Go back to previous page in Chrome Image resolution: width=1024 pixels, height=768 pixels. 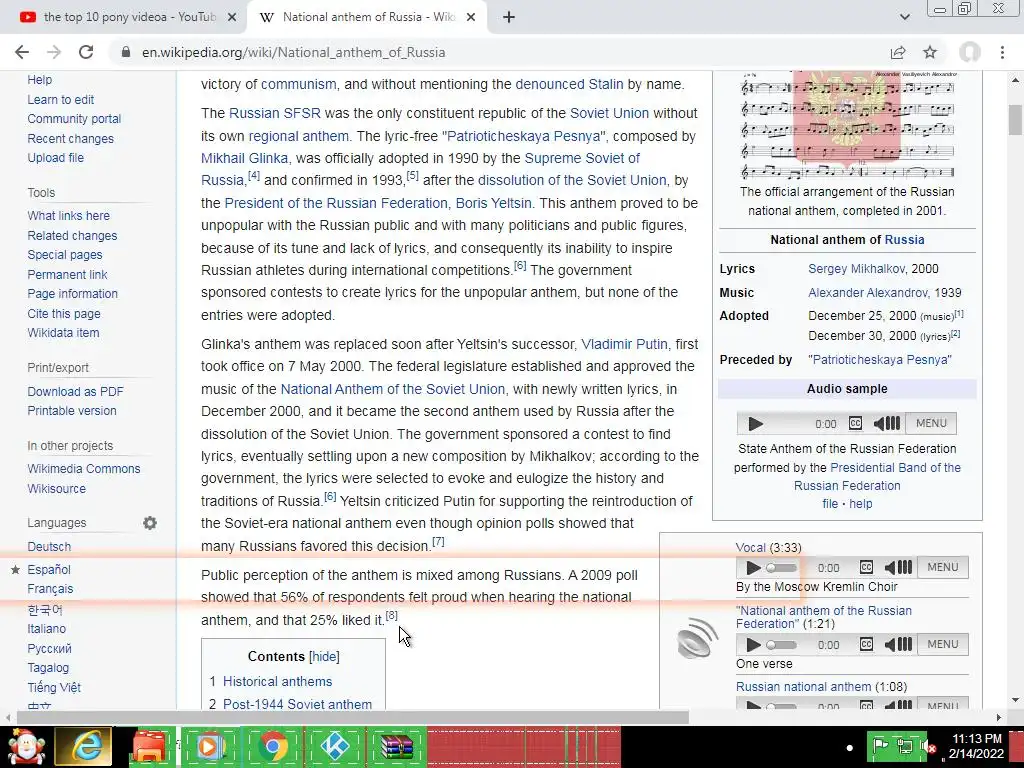click(x=22, y=52)
